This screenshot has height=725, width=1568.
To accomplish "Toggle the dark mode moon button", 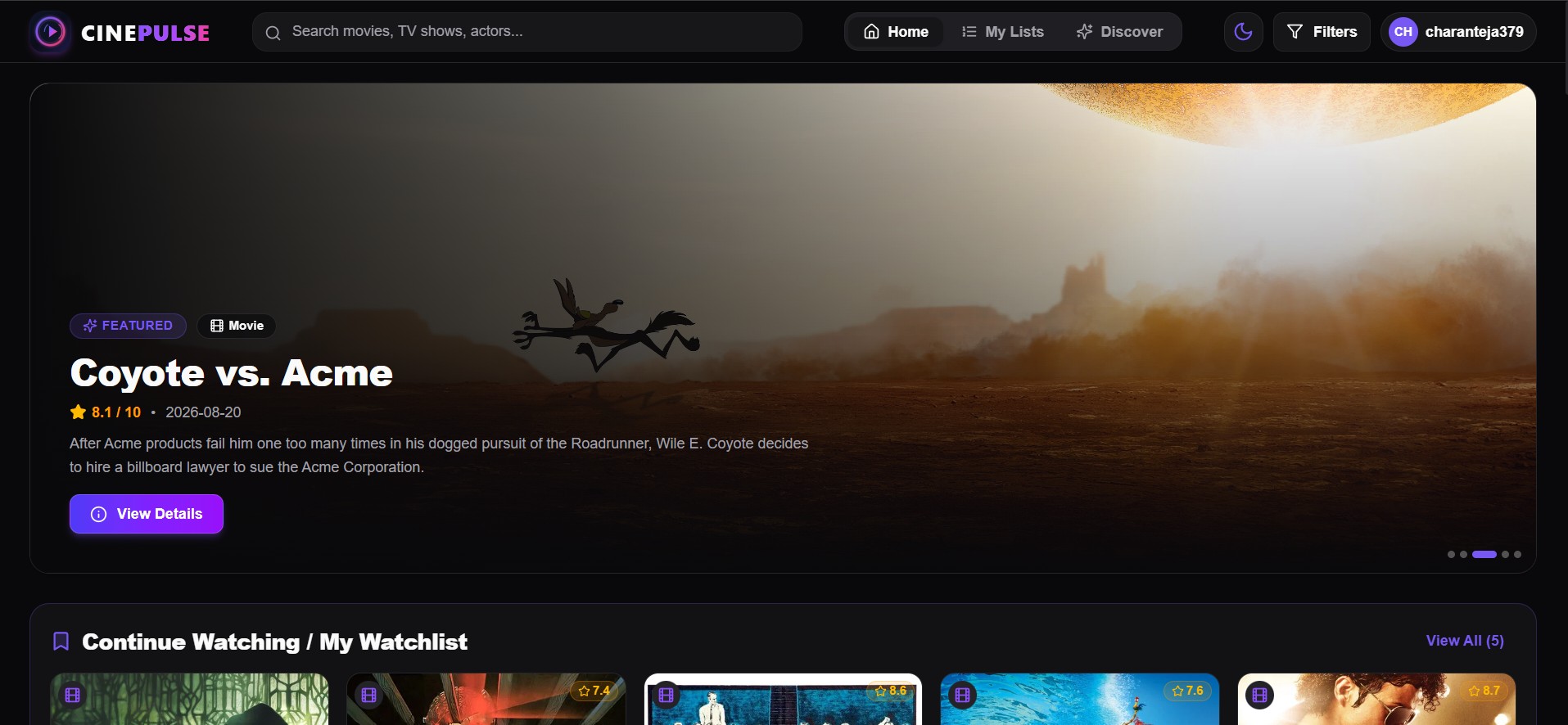I will click(1244, 32).
